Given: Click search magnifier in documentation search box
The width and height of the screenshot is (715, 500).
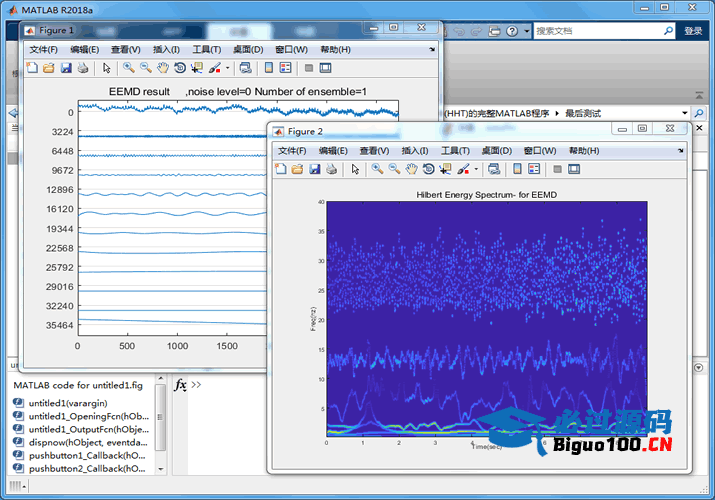Looking at the screenshot, I should pos(668,31).
